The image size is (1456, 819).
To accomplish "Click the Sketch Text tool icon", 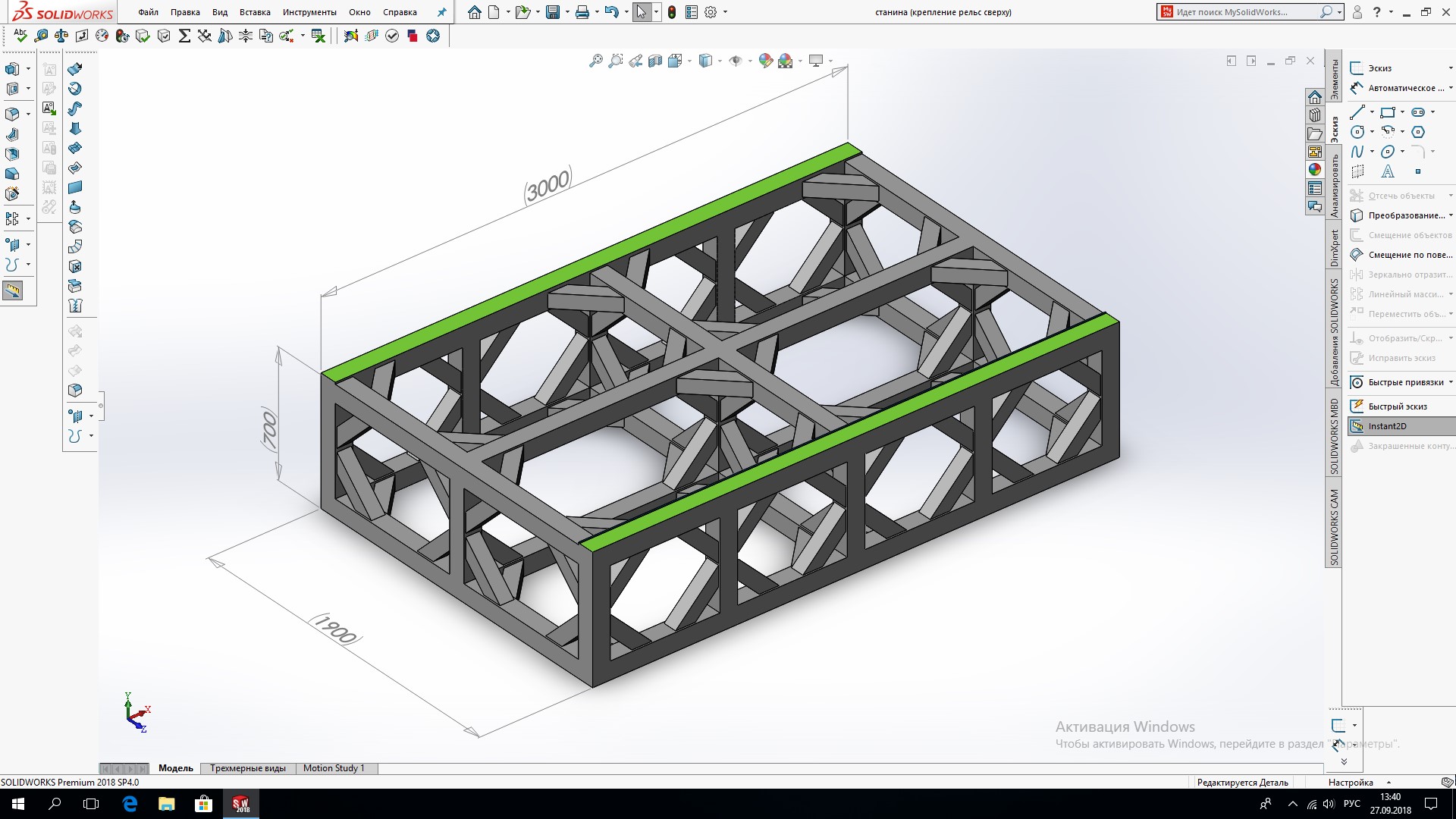I will (1388, 171).
